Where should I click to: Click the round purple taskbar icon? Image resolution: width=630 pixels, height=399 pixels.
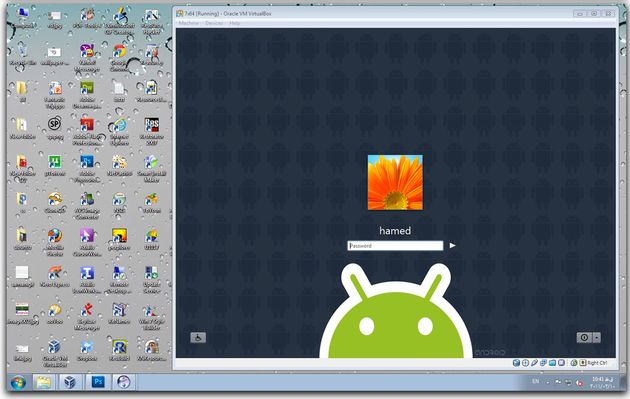(x=124, y=382)
